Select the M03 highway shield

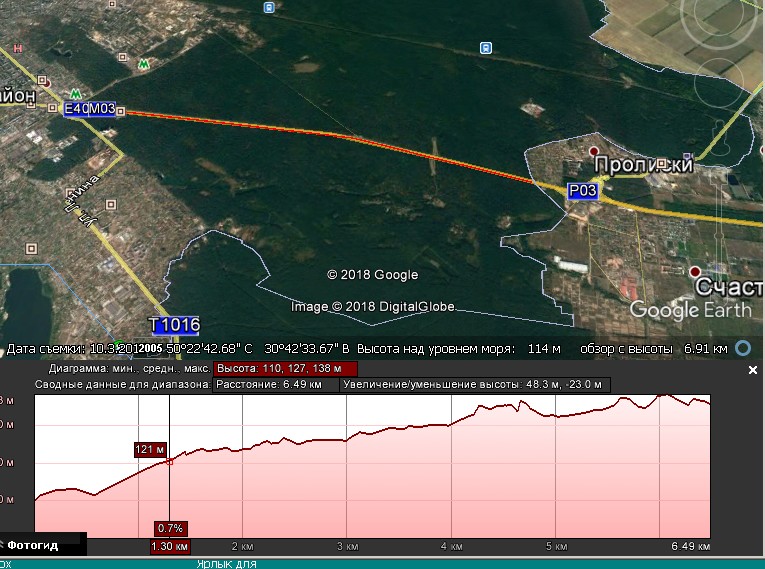point(103,109)
